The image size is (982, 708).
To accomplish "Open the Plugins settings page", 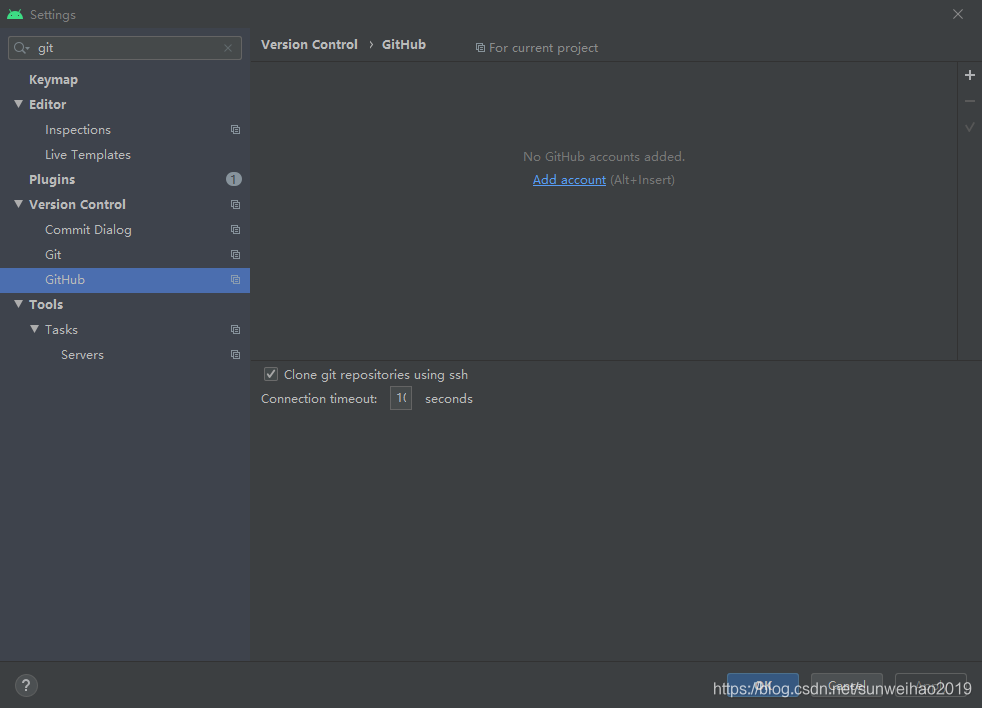I will [x=52, y=179].
